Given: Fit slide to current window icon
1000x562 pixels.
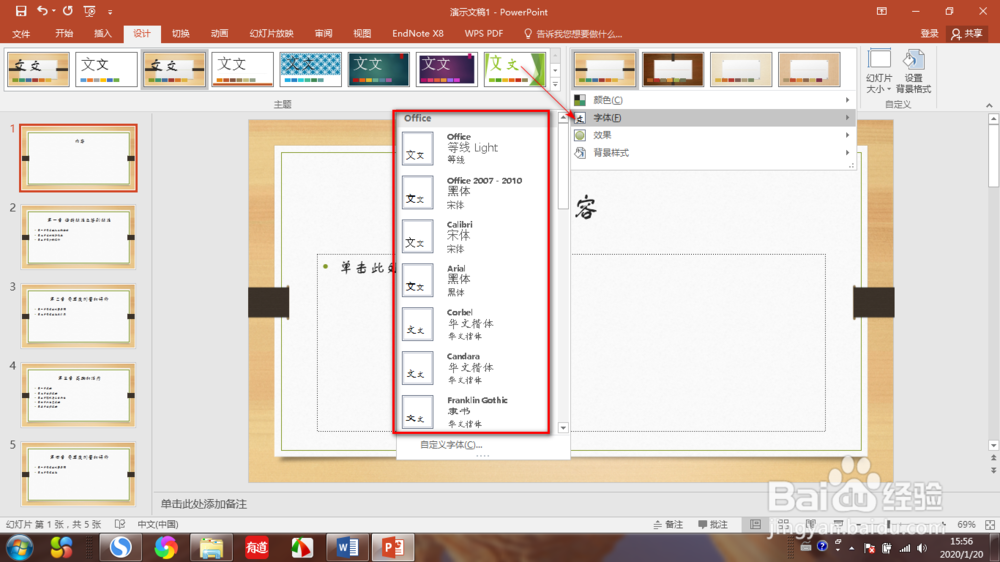Looking at the screenshot, I should pyautogui.click(x=990, y=524).
